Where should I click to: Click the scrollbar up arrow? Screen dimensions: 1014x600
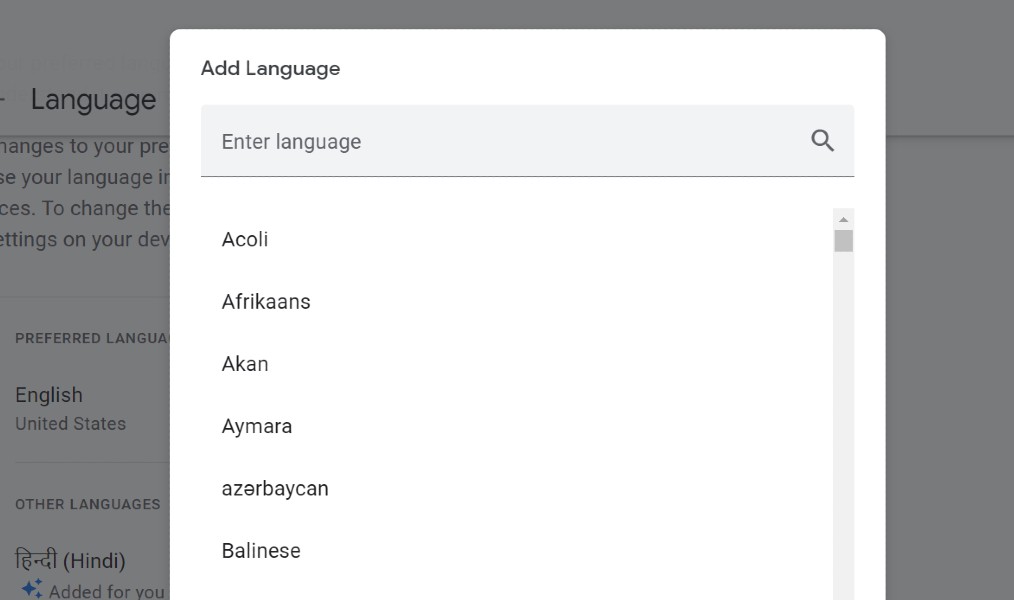pyautogui.click(x=843, y=219)
